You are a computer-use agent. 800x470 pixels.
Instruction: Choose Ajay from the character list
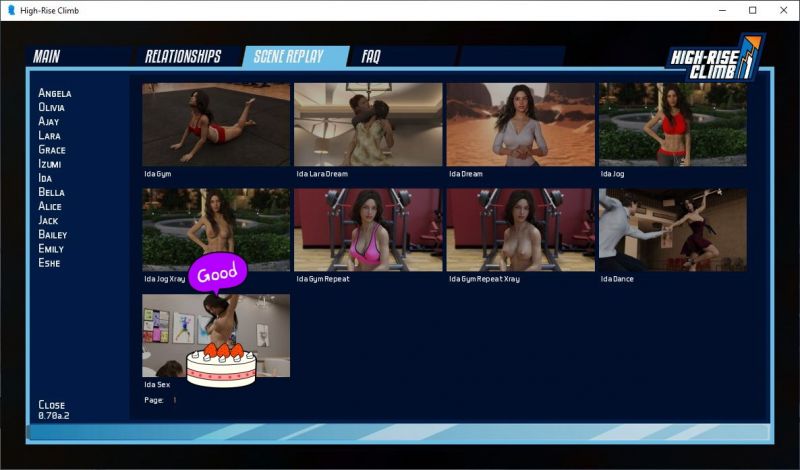pos(48,121)
